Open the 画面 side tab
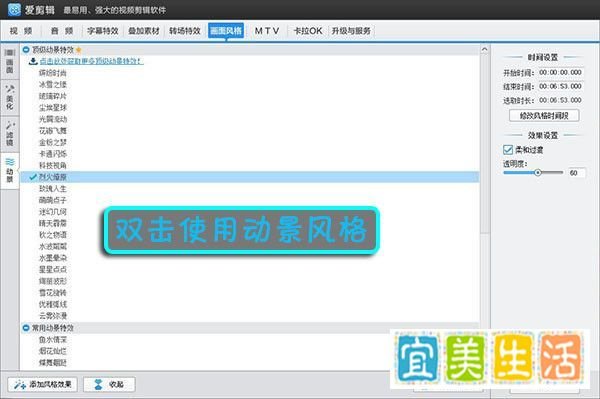The image size is (600, 399). (x=10, y=61)
